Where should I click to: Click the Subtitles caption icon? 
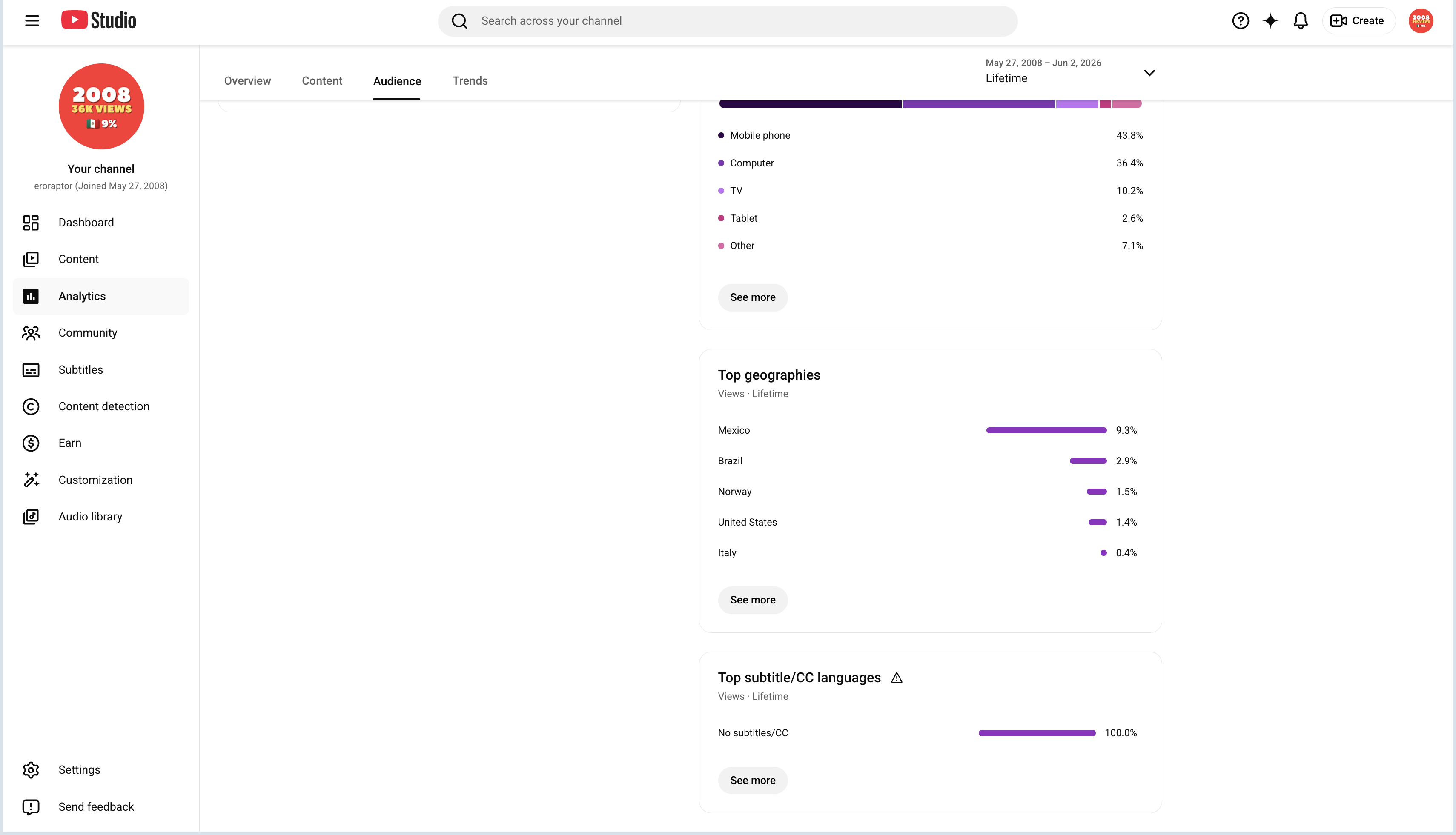pos(31,370)
